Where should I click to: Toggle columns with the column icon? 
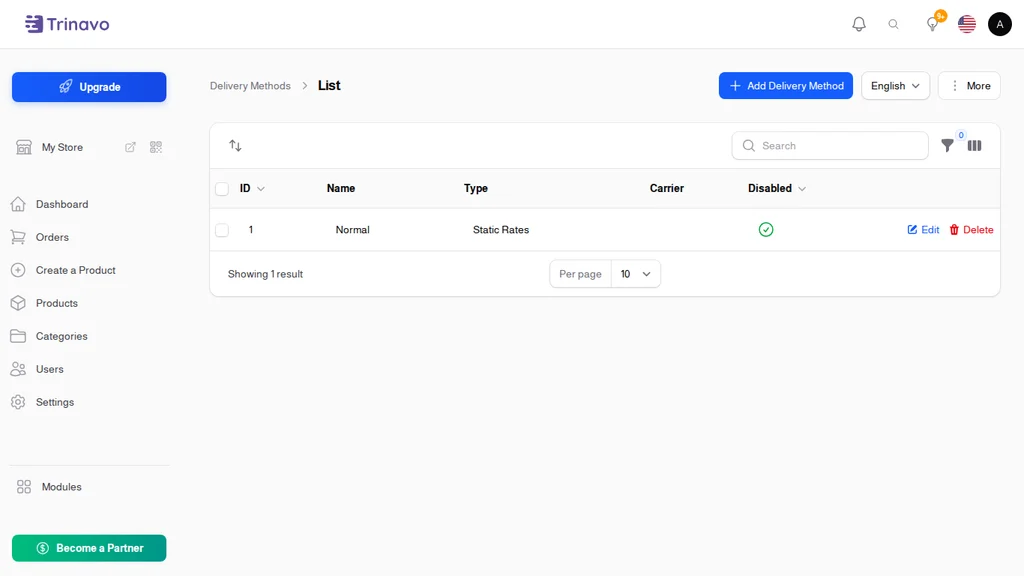pyautogui.click(x=974, y=146)
